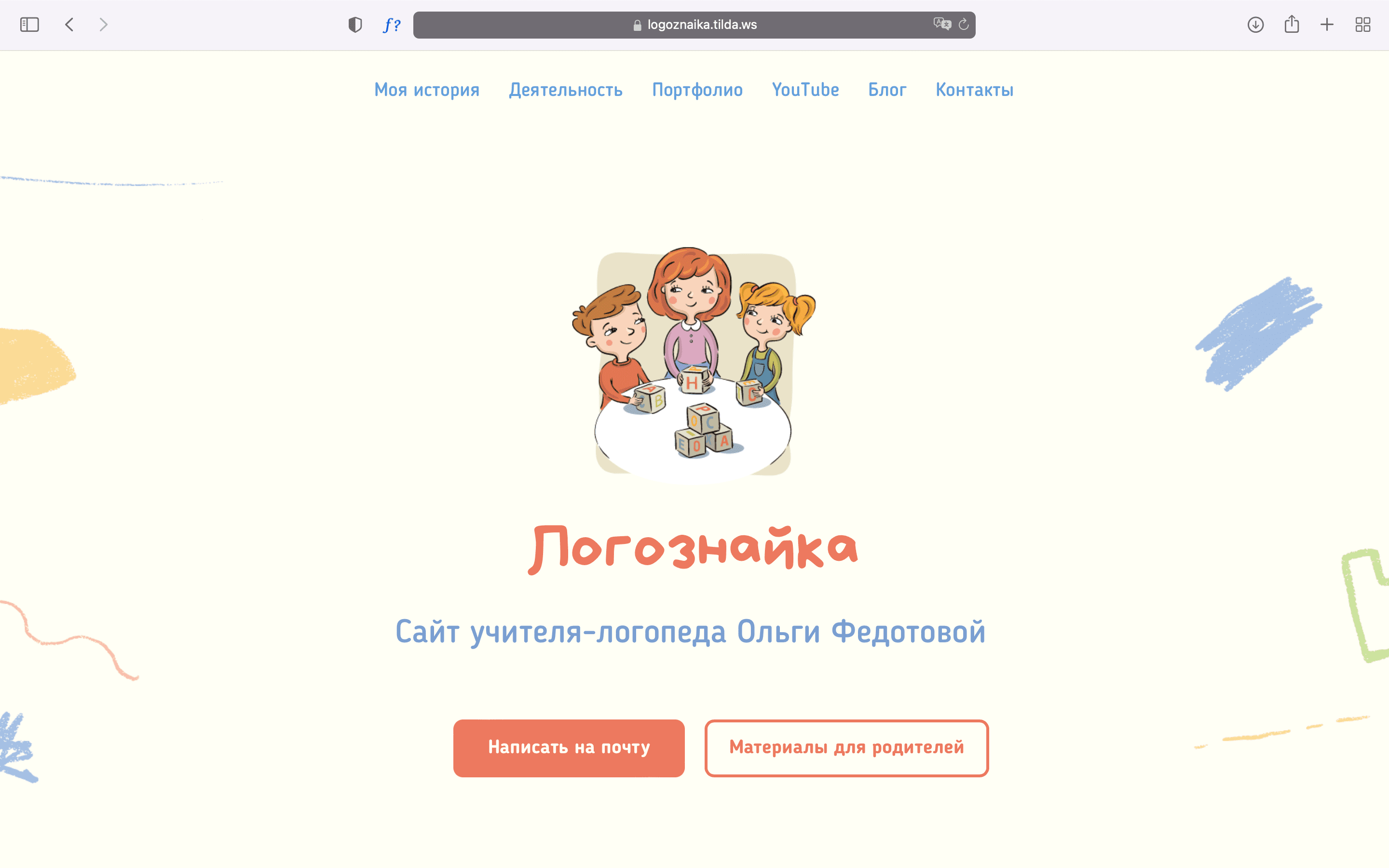
Task: Open the privacy shield report icon
Action: click(355, 25)
